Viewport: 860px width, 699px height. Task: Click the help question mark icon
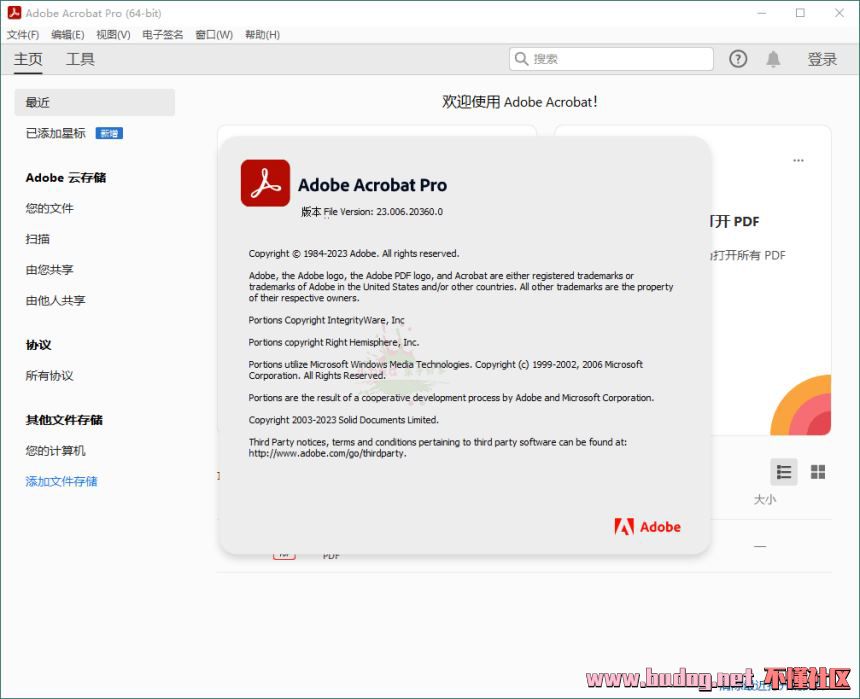coord(738,59)
